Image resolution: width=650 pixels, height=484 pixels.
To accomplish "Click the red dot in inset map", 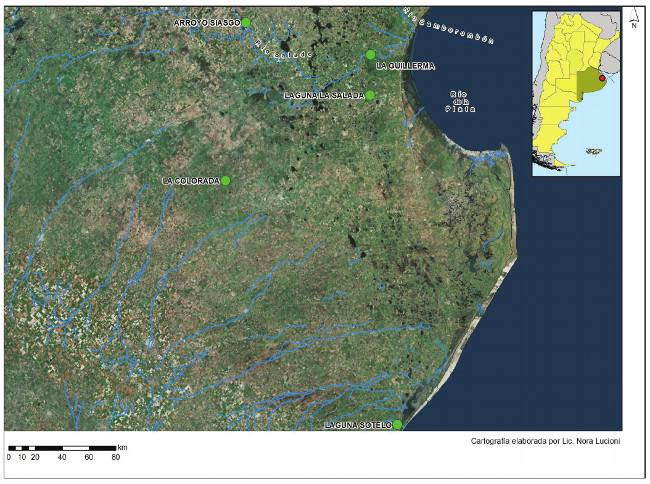I will pyautogui.click(x=602, y=79).
